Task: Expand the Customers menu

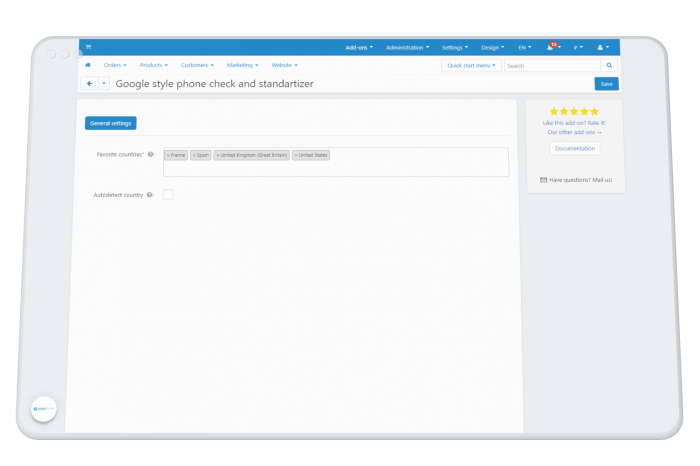Action: [x=197, y=65]
